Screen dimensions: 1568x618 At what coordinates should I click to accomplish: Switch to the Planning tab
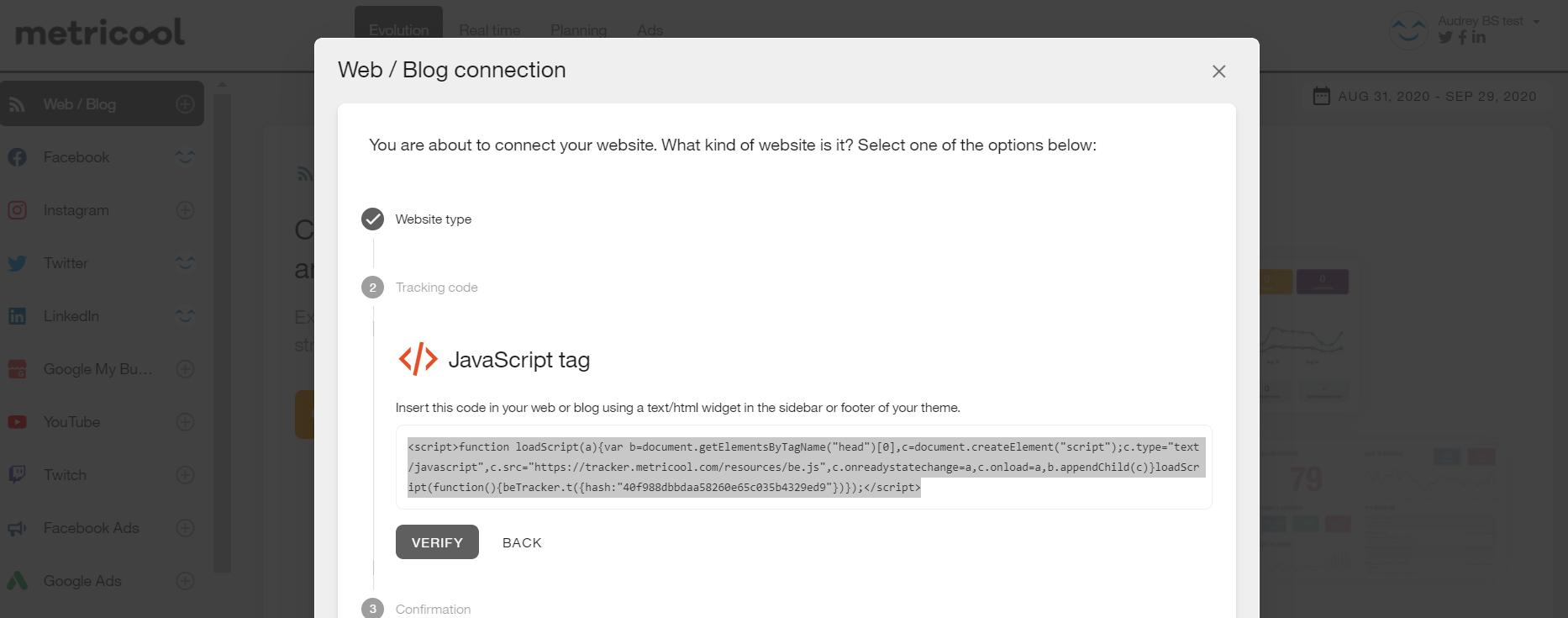(x=578, y=30)
